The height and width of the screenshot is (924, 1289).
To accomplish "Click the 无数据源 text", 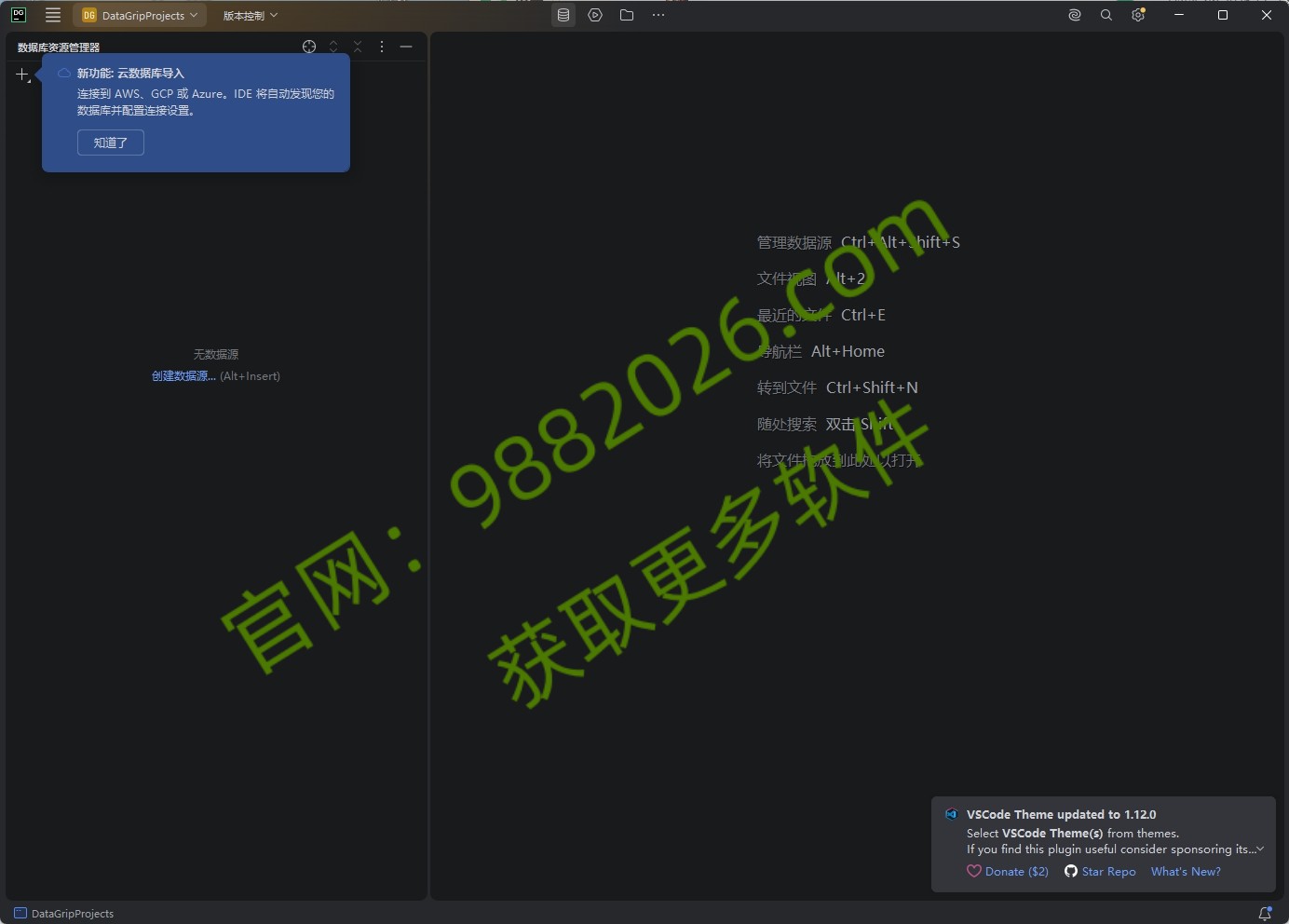I will [216, 355].
